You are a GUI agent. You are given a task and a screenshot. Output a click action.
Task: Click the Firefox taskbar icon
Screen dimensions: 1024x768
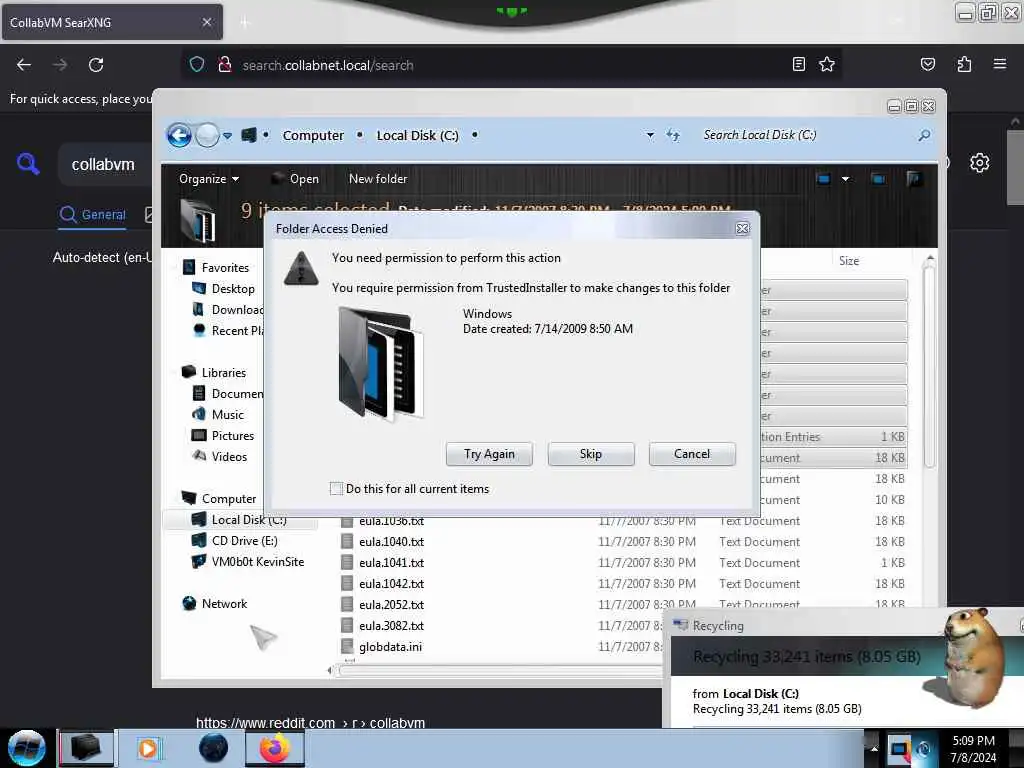(x=275, y=748)
